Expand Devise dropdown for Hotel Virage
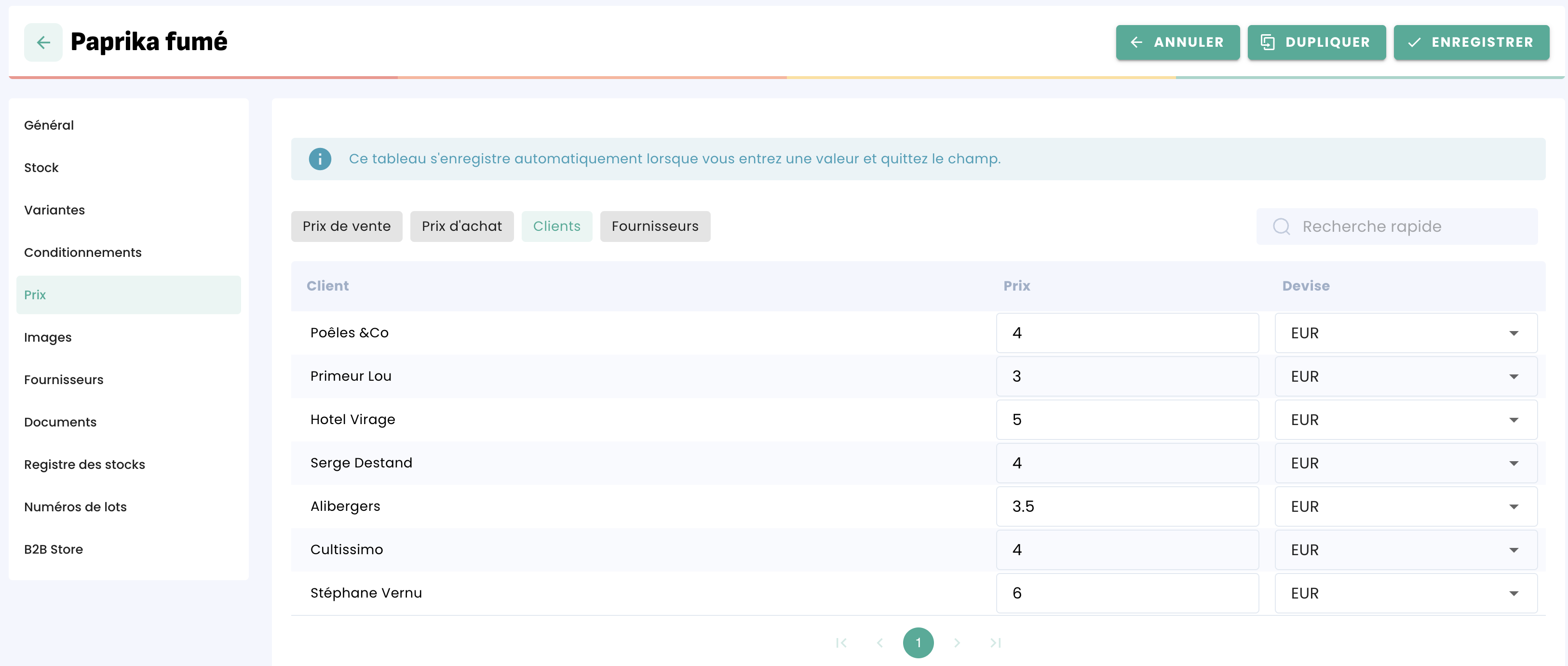The height and width of the screenshot is (666, 1568). [x=1406, y=420]
